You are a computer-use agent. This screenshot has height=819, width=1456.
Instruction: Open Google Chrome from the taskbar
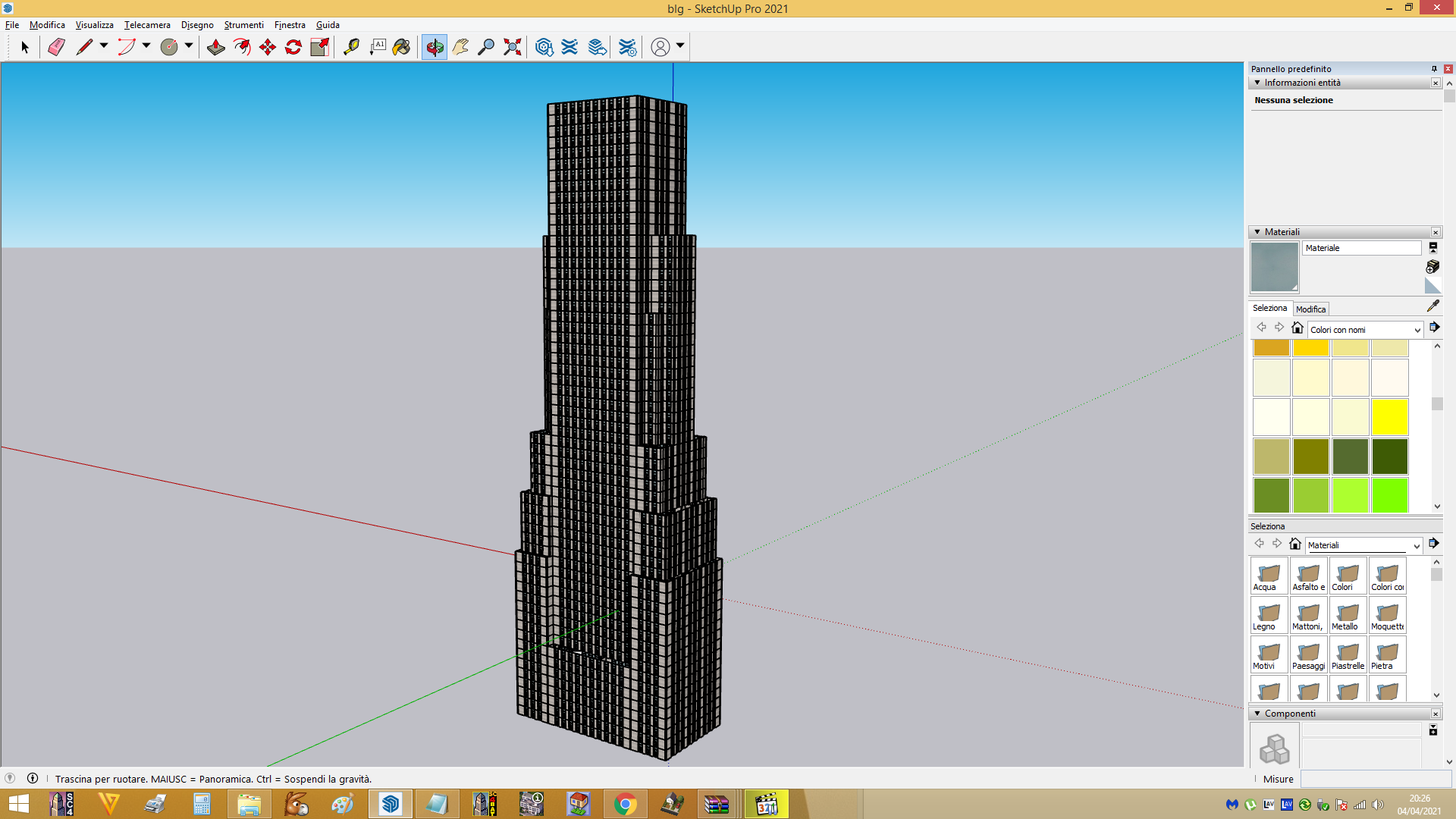click(x=626, y=804)
